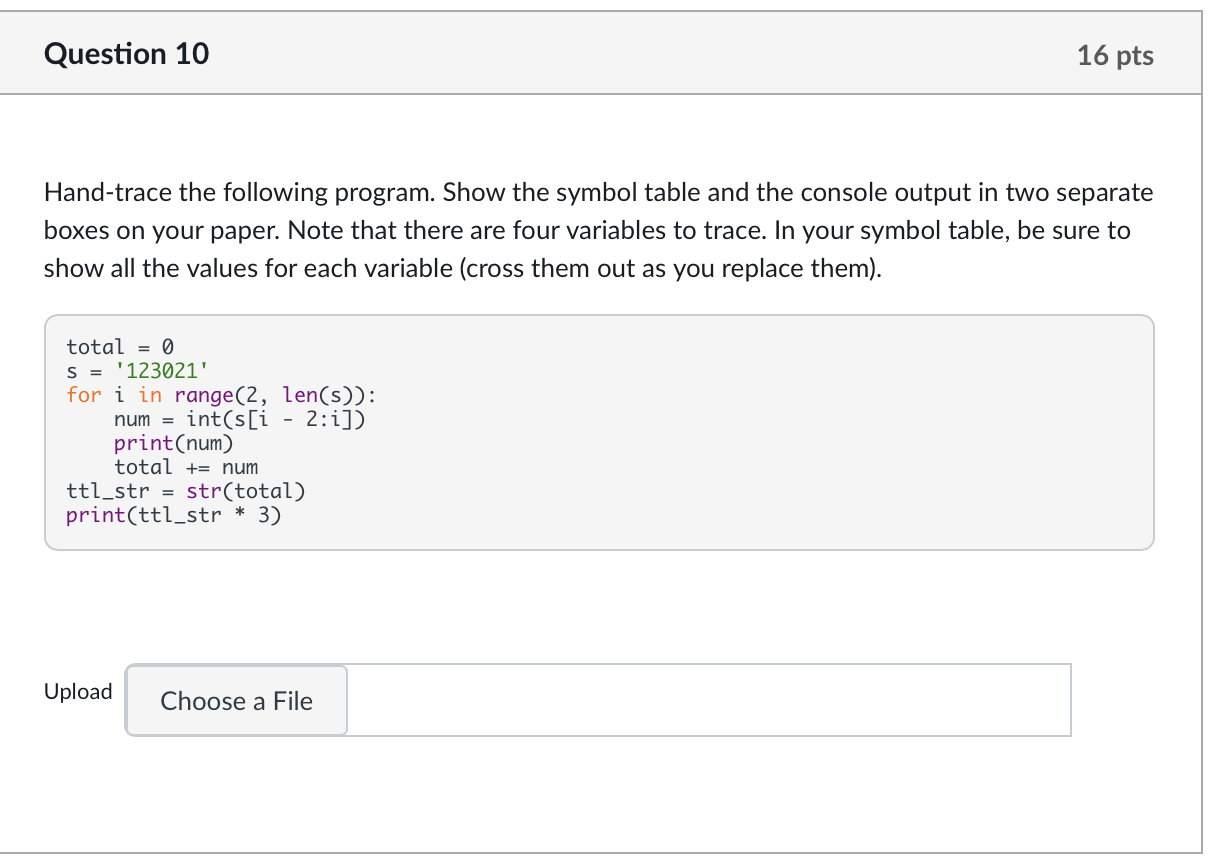Click the Choose a File button

(236, 701)
